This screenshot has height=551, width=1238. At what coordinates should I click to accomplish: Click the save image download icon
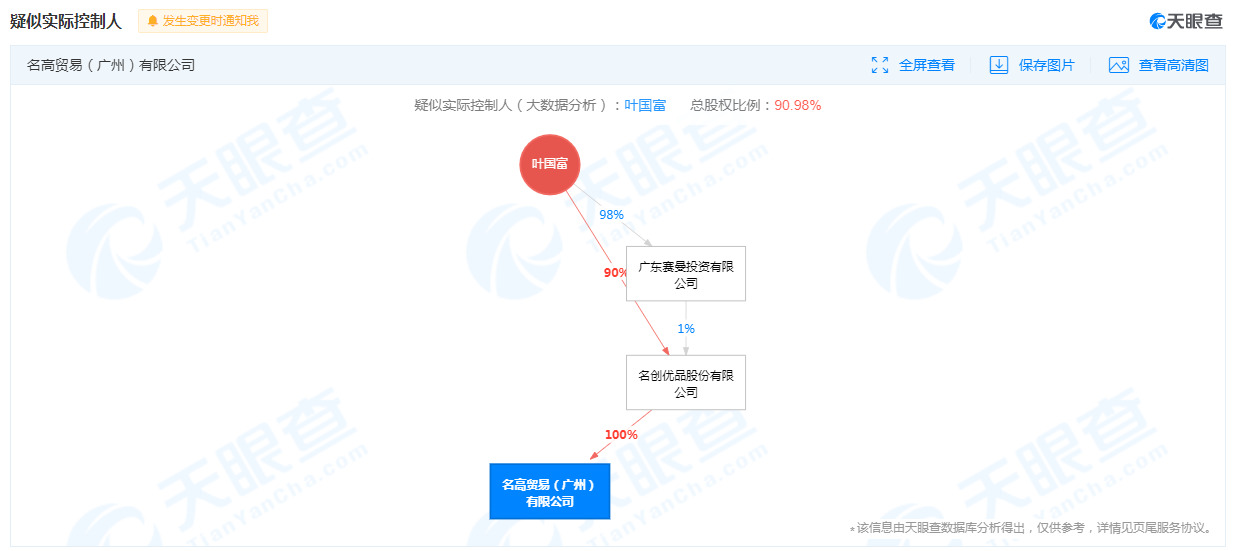(999, 65)
